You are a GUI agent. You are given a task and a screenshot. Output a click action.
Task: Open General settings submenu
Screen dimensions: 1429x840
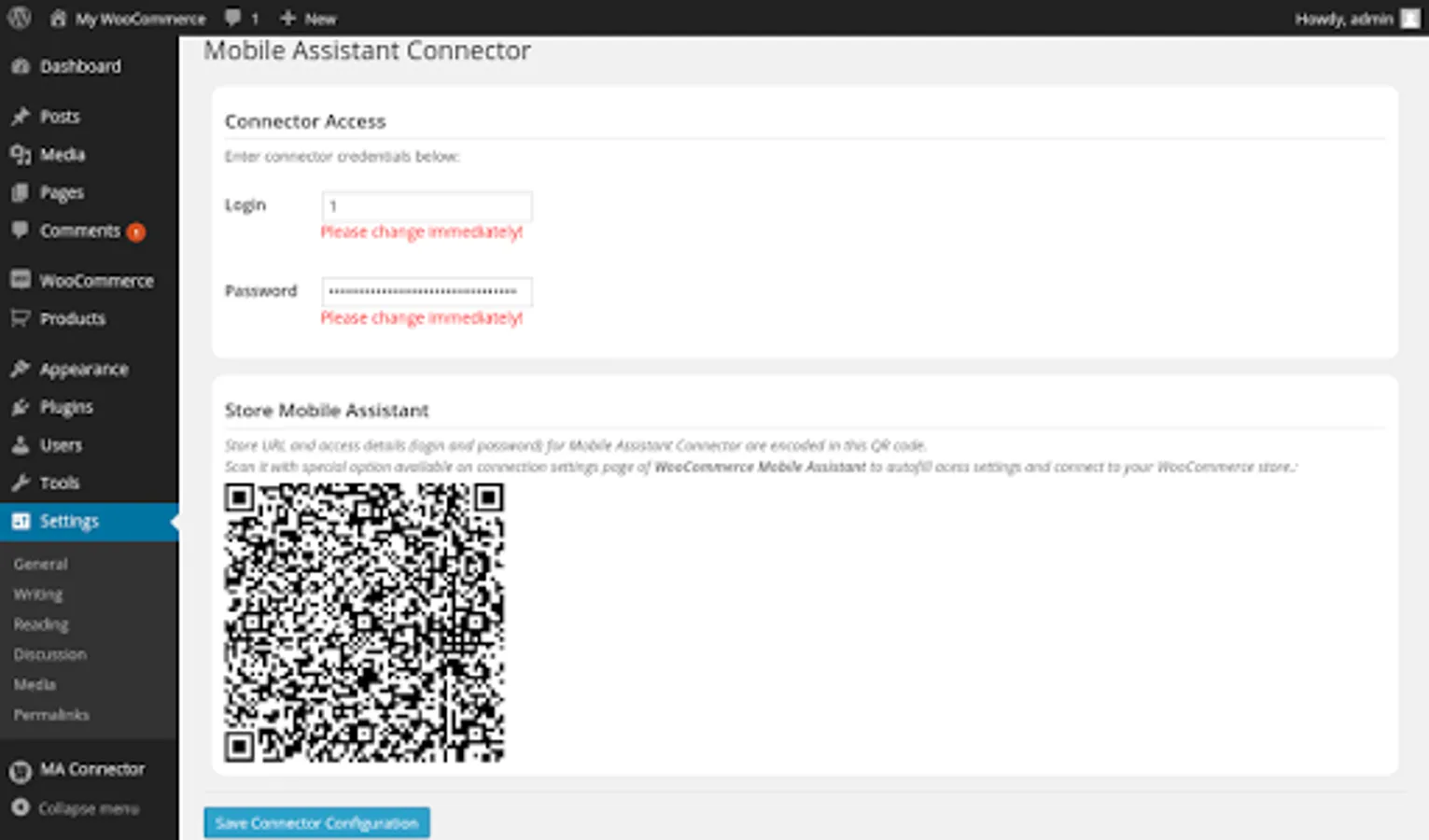click(40, 564)
